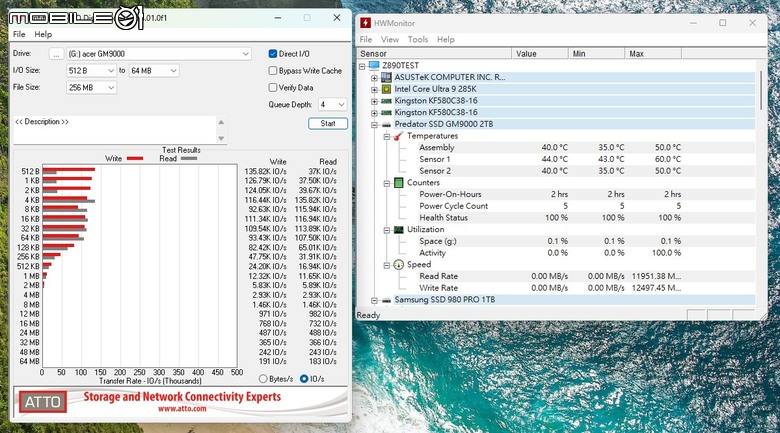
Task: Collapse the Utilization section
Action: coord(387,230)
